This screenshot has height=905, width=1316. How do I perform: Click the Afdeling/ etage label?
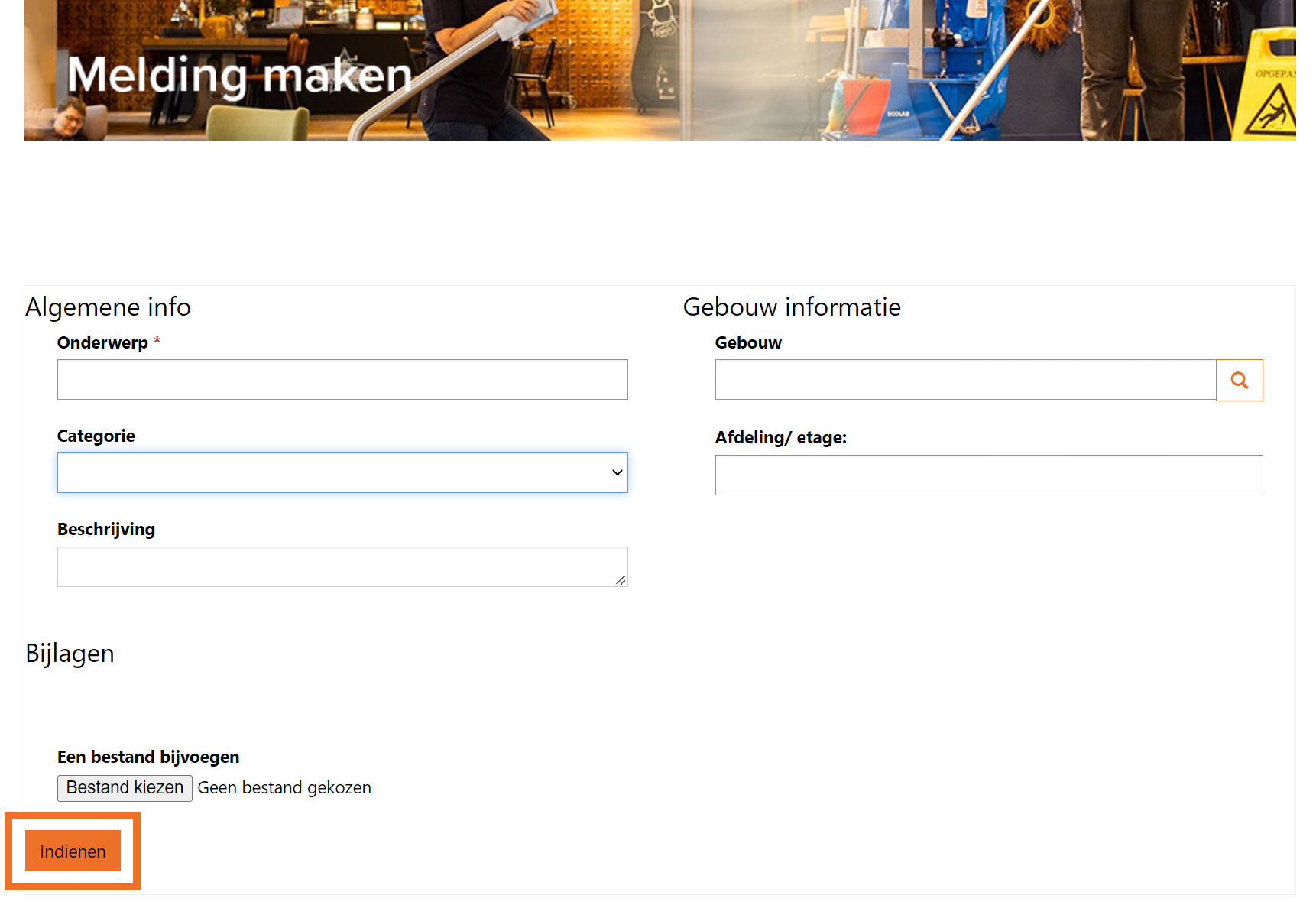click(780, 437)
